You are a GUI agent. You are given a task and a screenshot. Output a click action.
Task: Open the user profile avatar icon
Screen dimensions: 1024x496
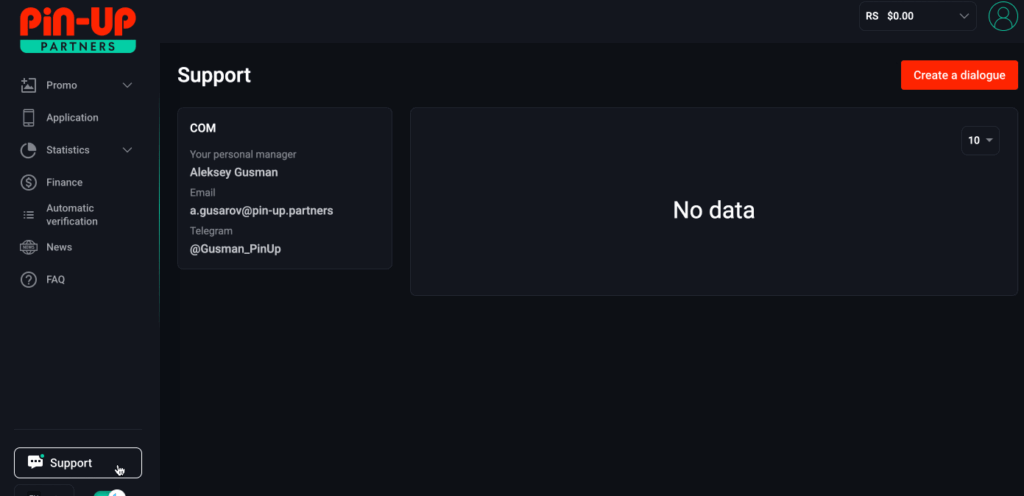1001,16
